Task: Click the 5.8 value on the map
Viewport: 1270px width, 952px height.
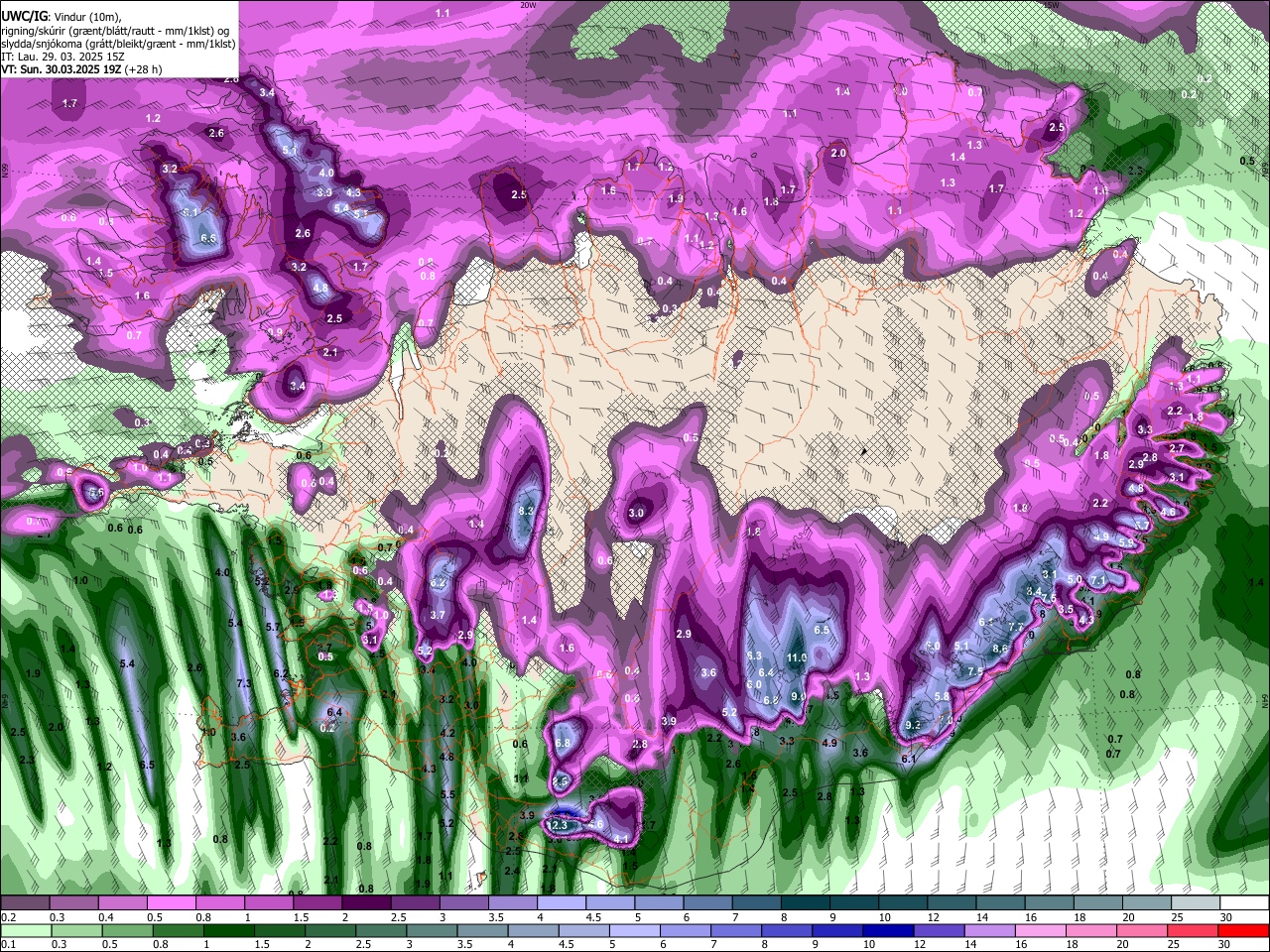Action: 942,696
